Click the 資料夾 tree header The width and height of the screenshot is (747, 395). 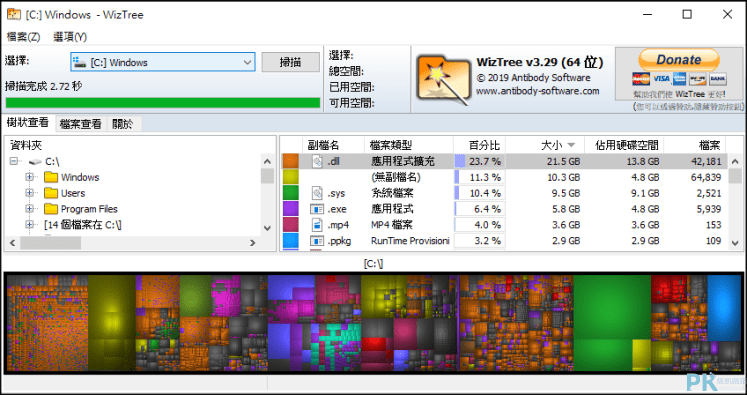26,145
